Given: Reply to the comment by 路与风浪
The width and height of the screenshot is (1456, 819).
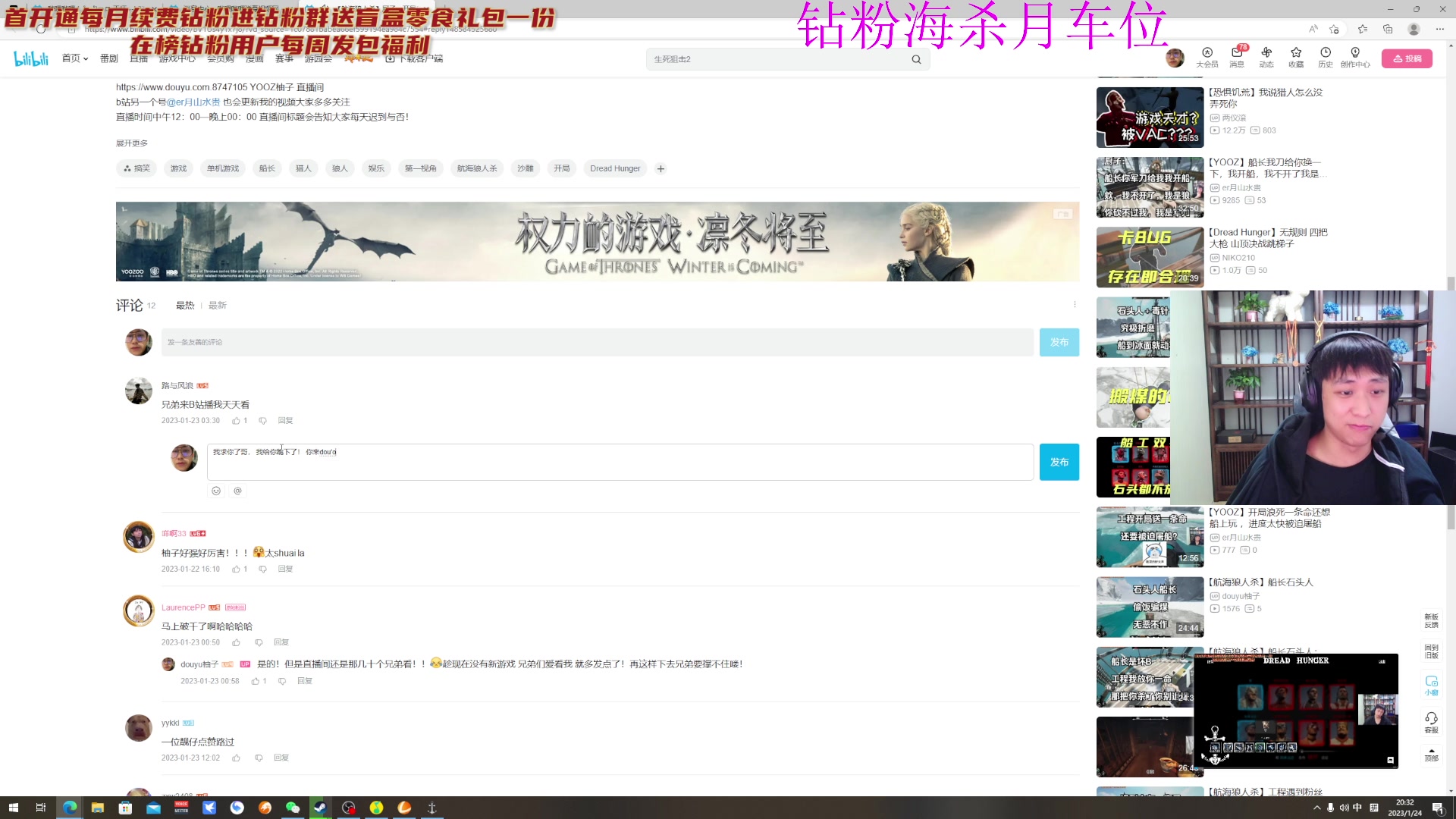Looking at the screenshot, I should (285, 421).
